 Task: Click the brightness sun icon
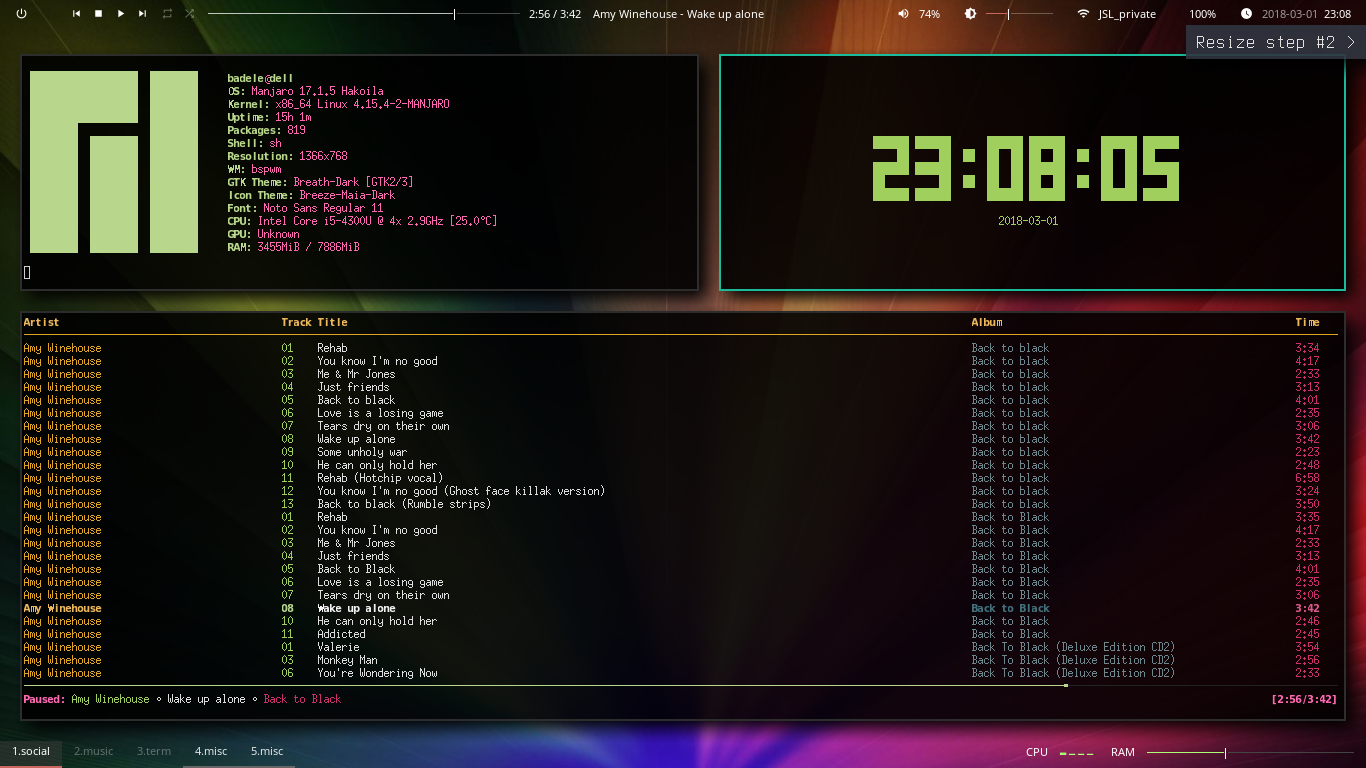coord(970,14)
